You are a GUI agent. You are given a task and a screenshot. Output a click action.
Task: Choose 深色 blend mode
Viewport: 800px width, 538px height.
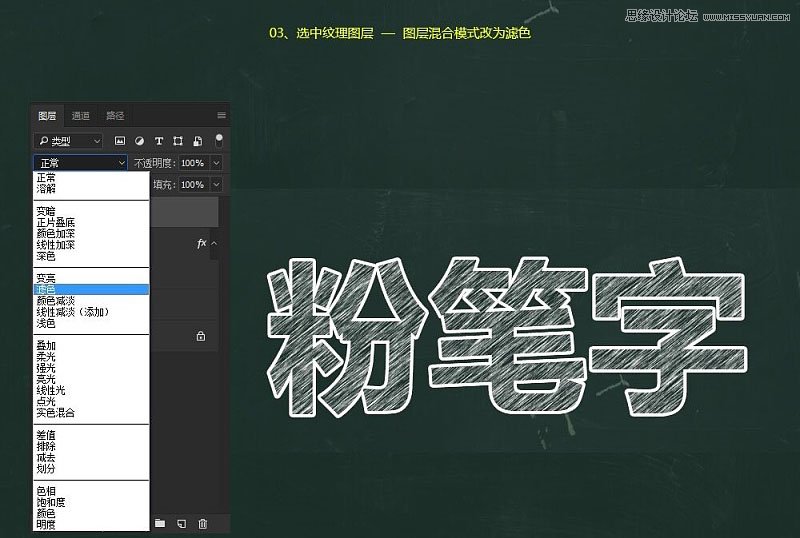pos(91,256)
